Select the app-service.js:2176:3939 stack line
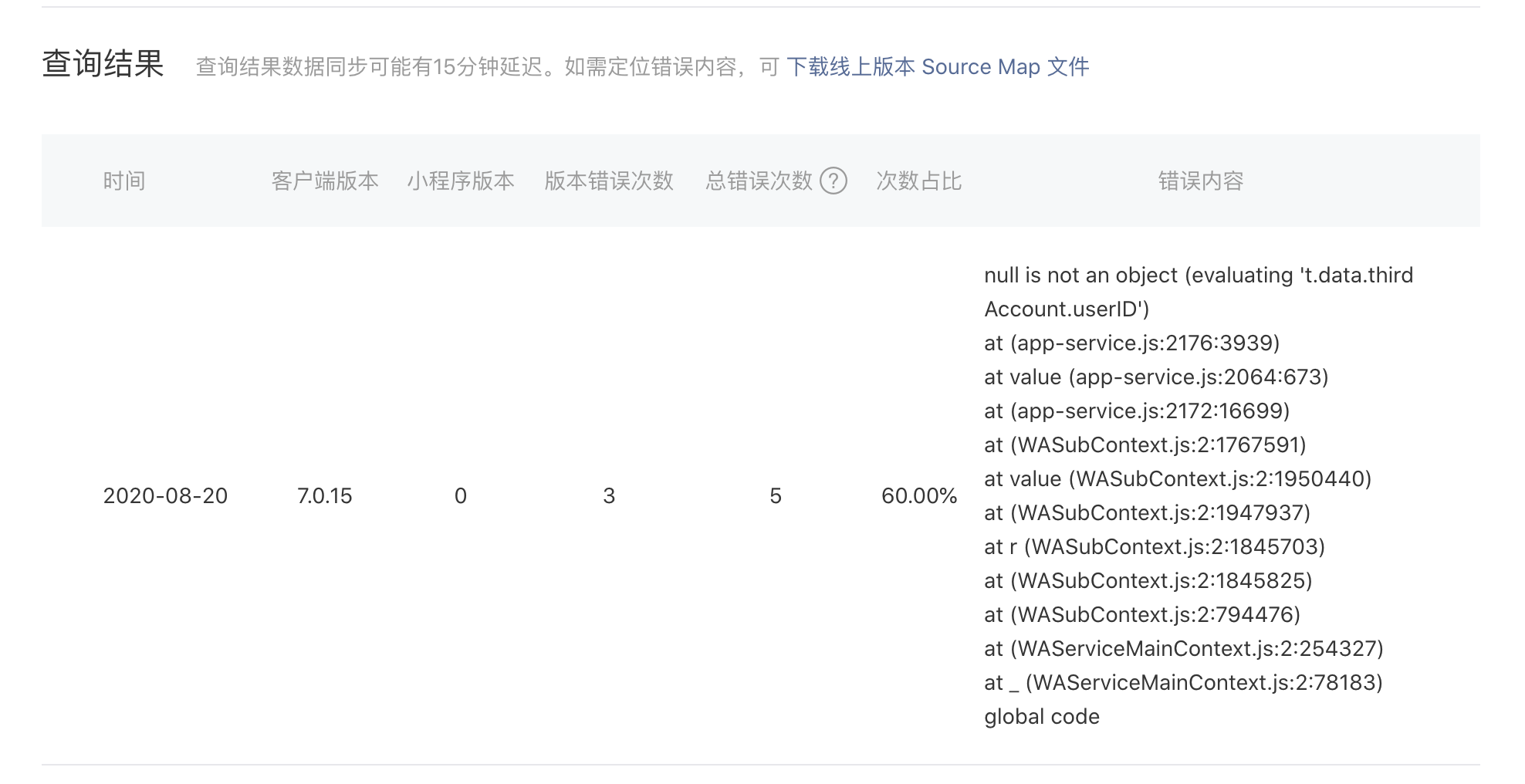 [1132, 343]
